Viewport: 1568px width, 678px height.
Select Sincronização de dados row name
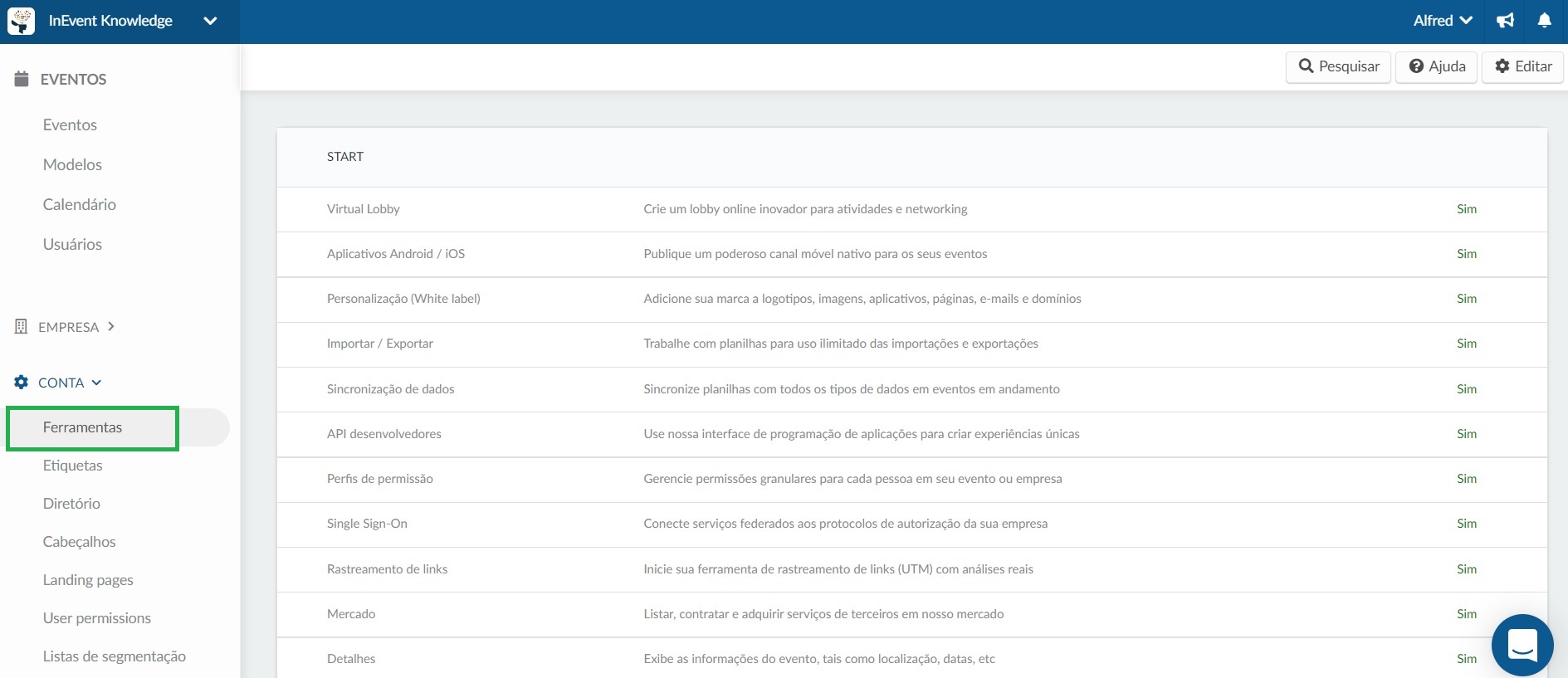click(391, 389)
